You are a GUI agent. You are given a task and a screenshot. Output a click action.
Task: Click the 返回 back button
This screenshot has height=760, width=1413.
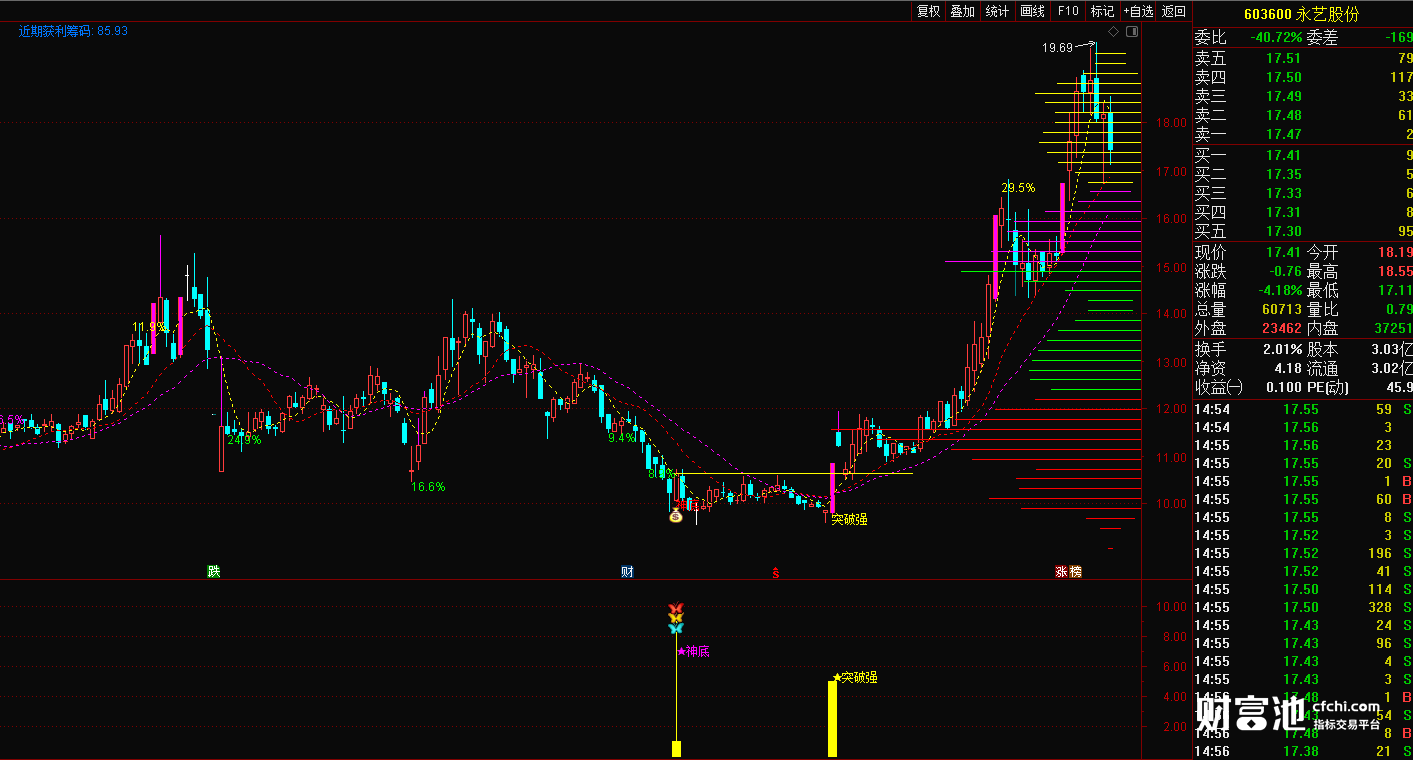[x=1174, y=11]
